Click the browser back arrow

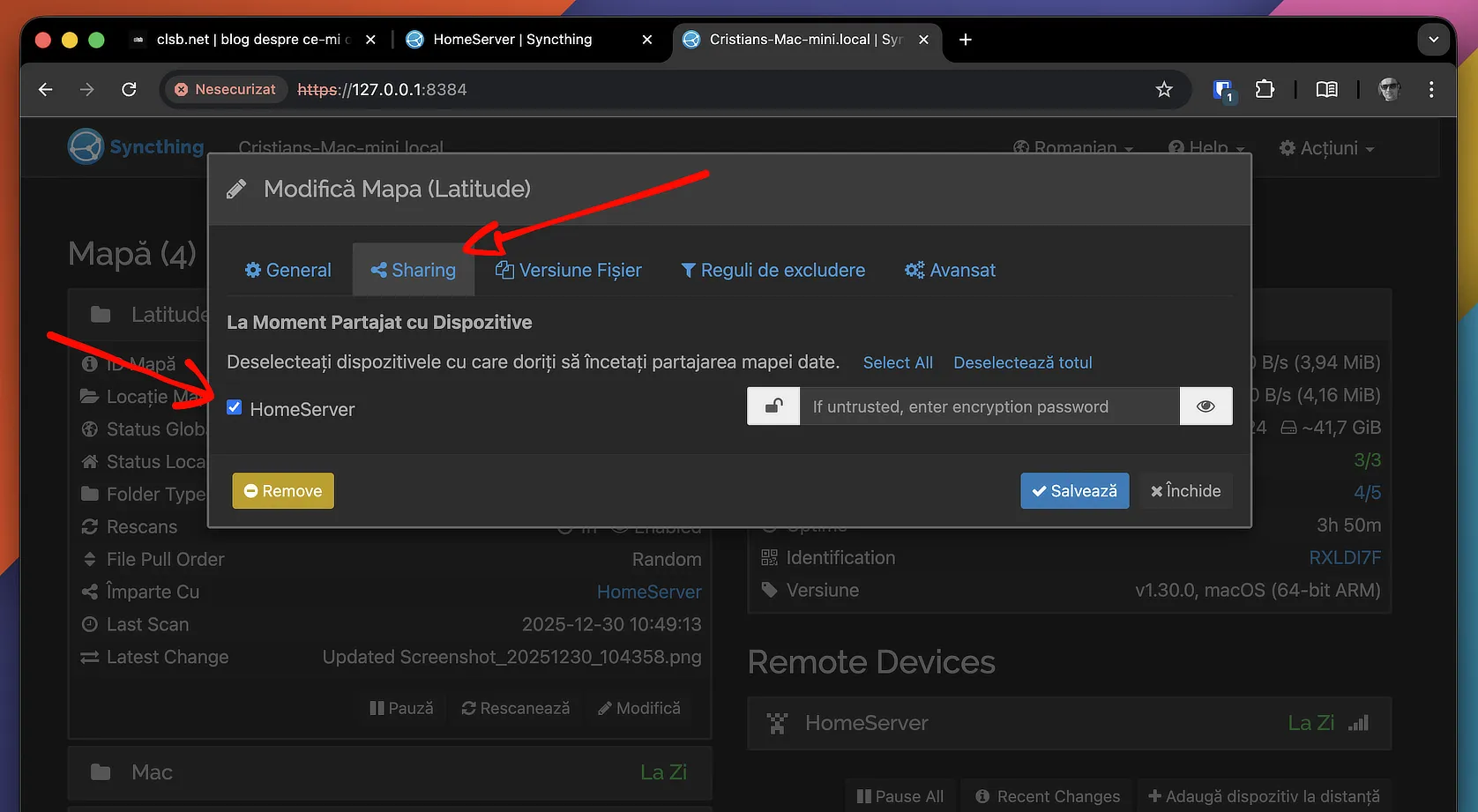click(46, 89)
